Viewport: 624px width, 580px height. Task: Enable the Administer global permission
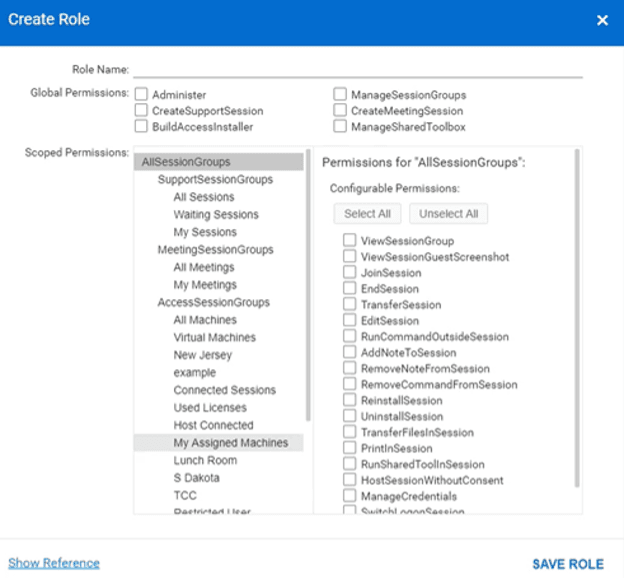tap(141, 95)
